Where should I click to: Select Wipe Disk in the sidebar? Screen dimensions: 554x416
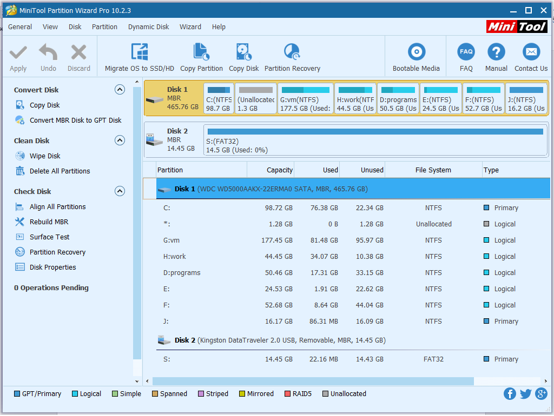pos(45,156)
